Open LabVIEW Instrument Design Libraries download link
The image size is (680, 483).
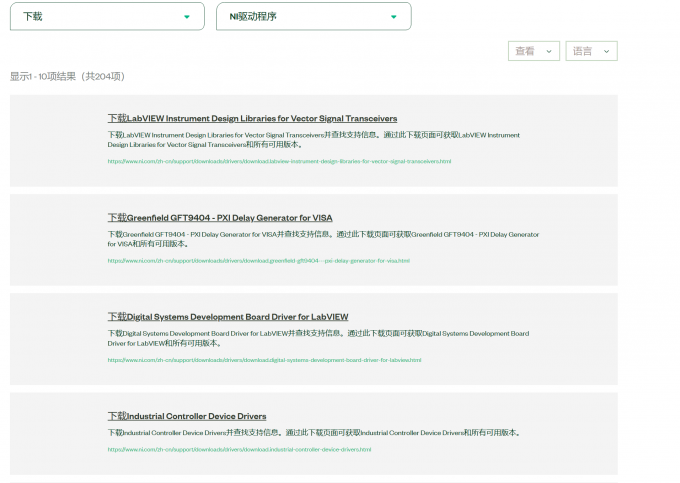(x=252, y=118)
